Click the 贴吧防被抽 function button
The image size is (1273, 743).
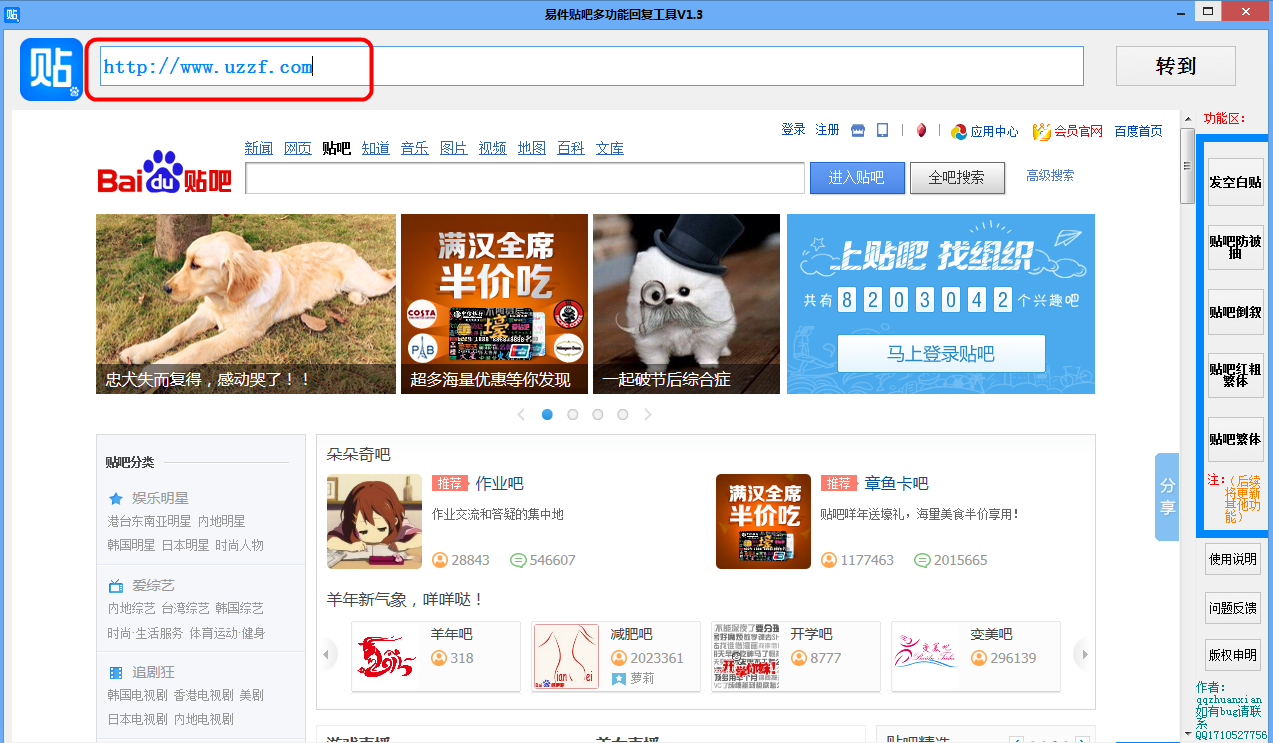coord(1235,247)
